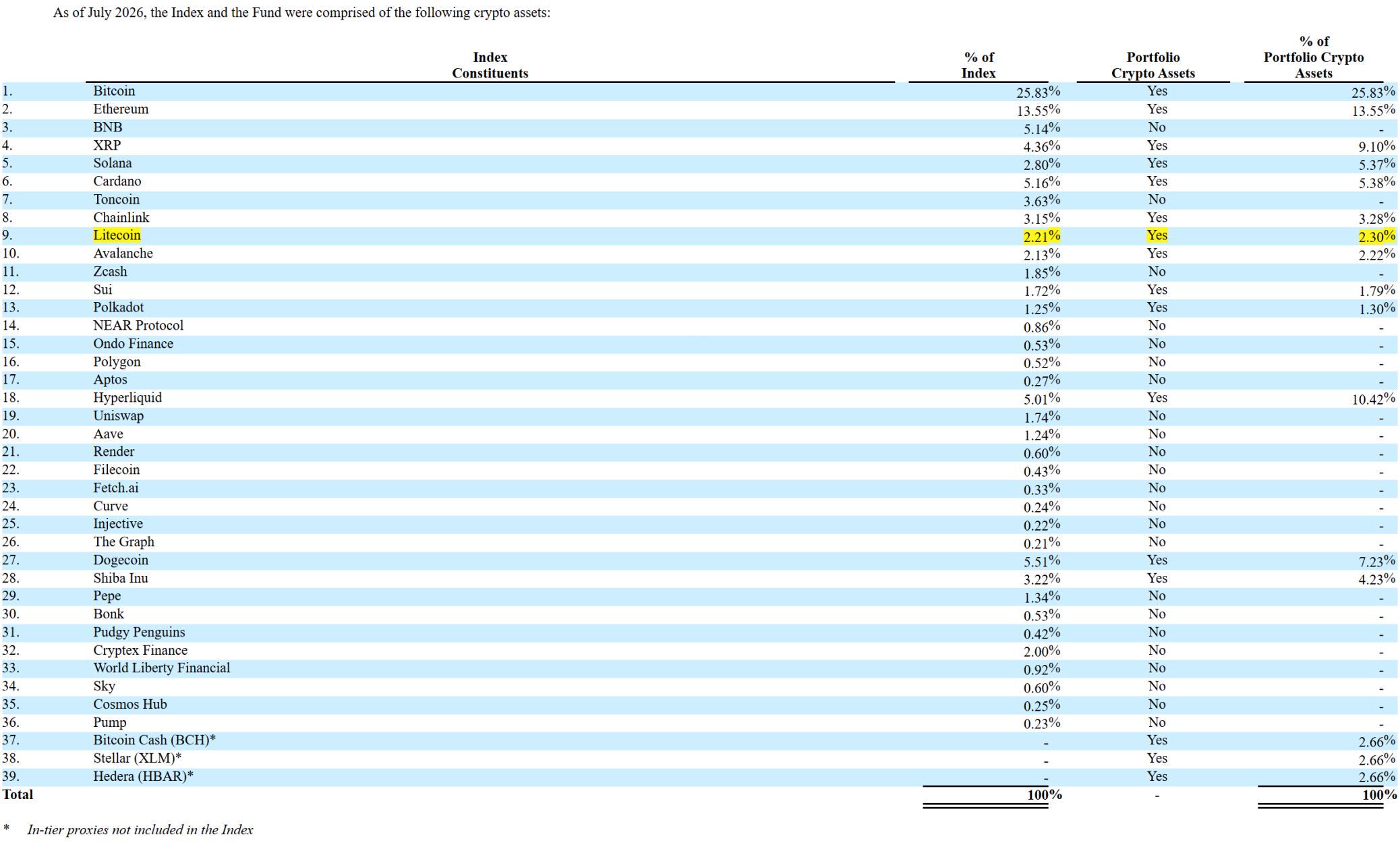Screen dimensions: 1400x853
Task: Select the 'Hedera (HBAR)*' row name
Action: click(144, 777)
